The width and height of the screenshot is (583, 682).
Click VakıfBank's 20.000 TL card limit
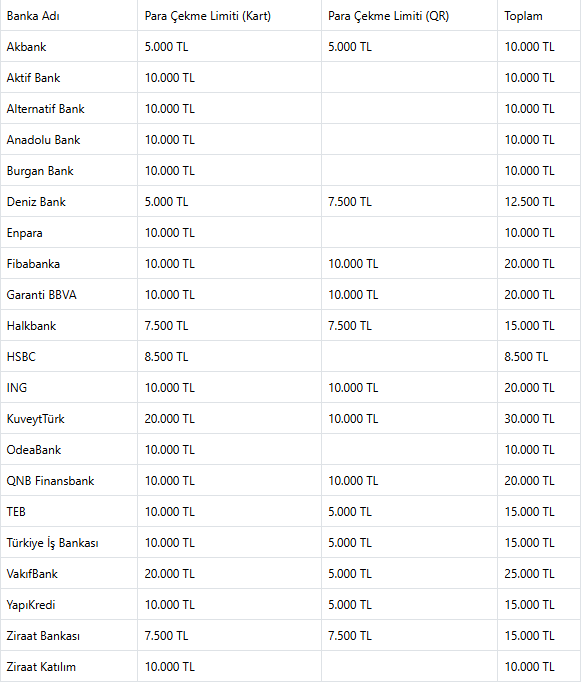[x=169, y=574]
